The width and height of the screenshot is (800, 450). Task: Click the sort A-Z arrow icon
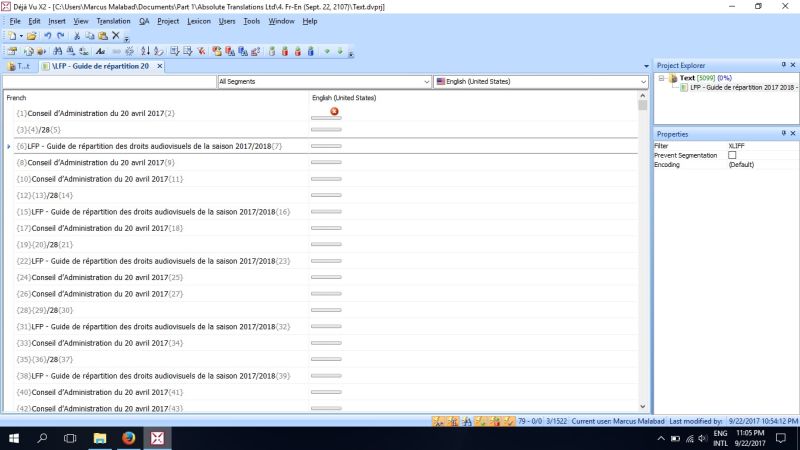pyautogui.click(x=145, y=52)
